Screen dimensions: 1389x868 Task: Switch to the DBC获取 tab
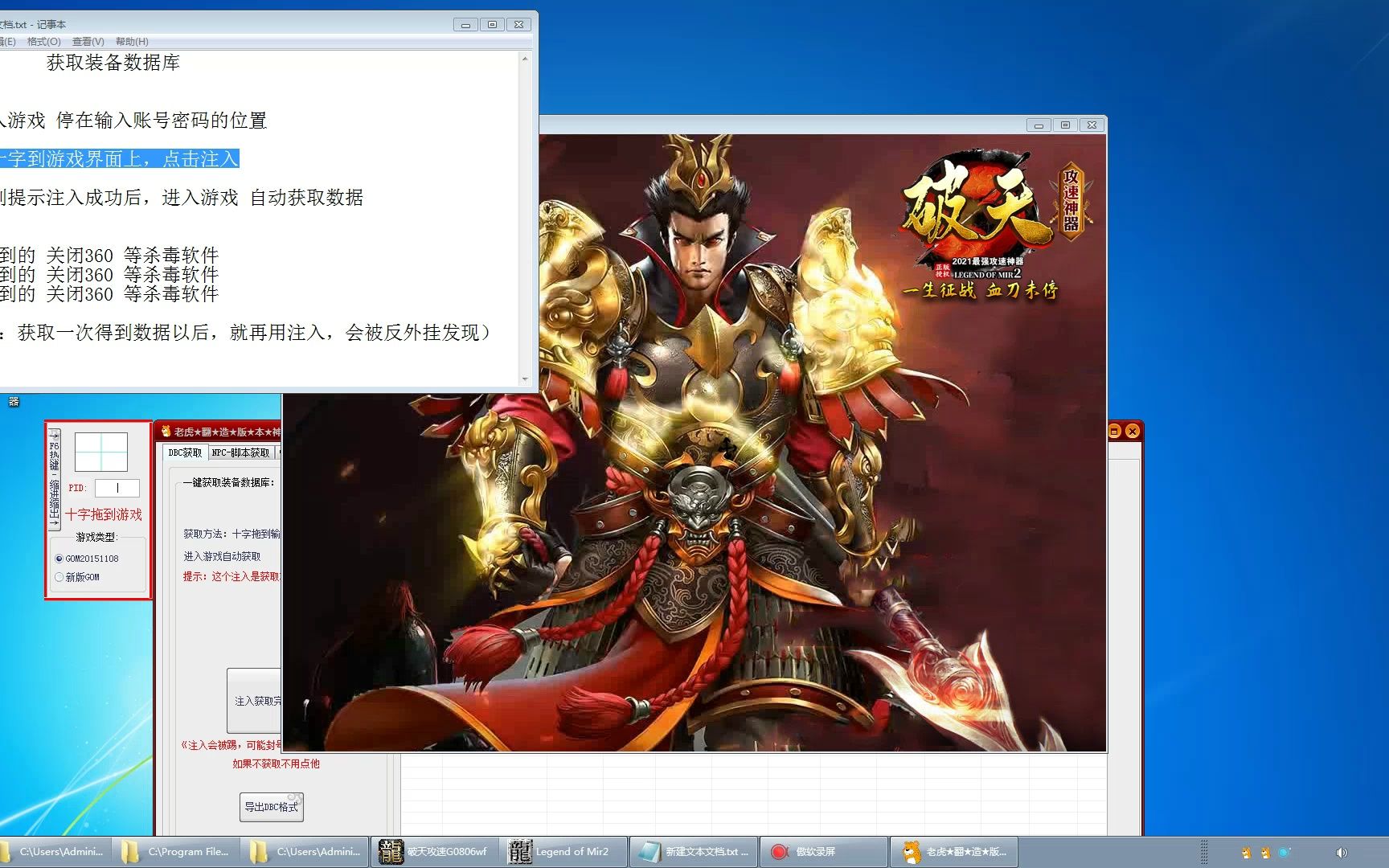185,452
